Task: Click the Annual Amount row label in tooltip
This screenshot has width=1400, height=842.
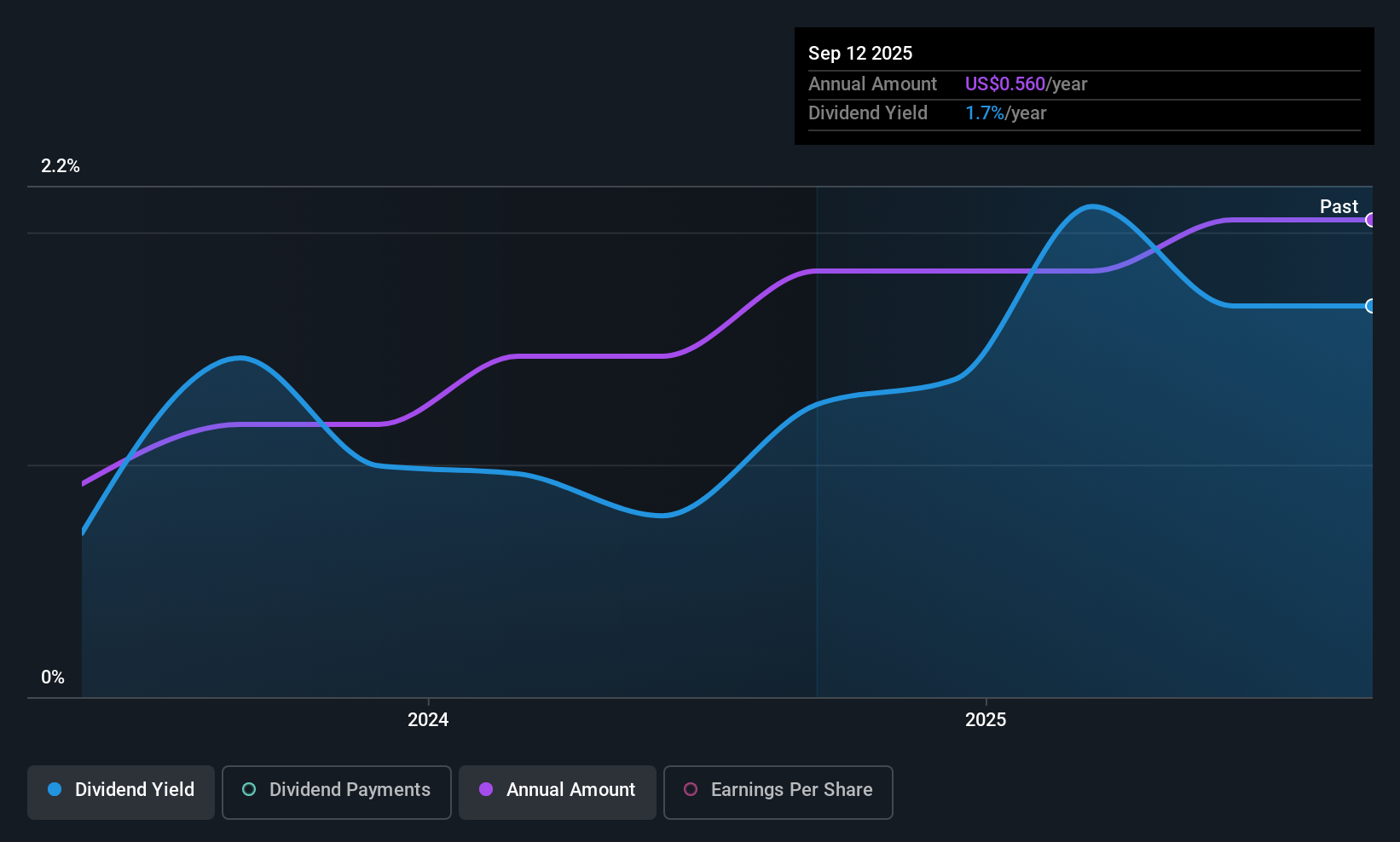Action: pos(872,84)
